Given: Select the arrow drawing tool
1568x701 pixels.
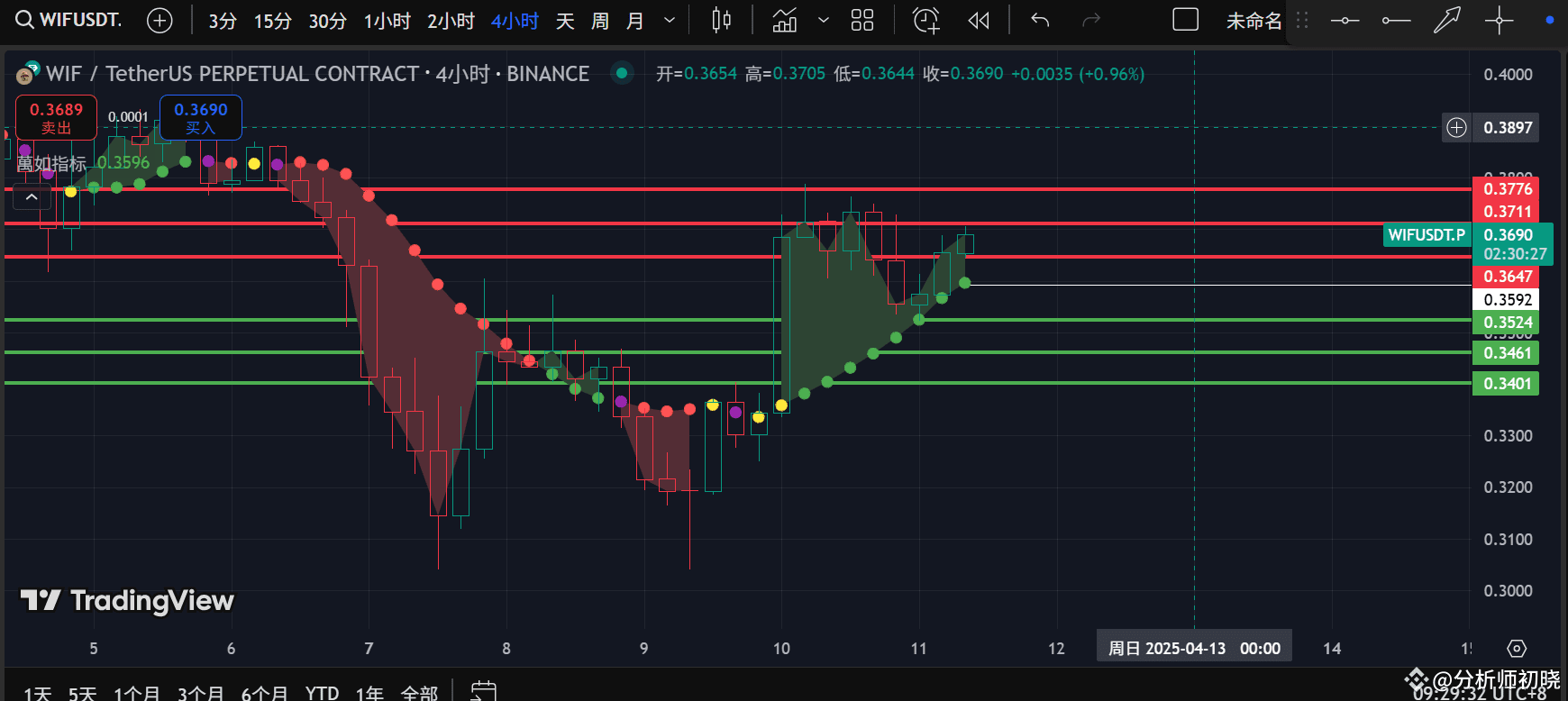Looking at the screenshot, I should pos(1447,20).
